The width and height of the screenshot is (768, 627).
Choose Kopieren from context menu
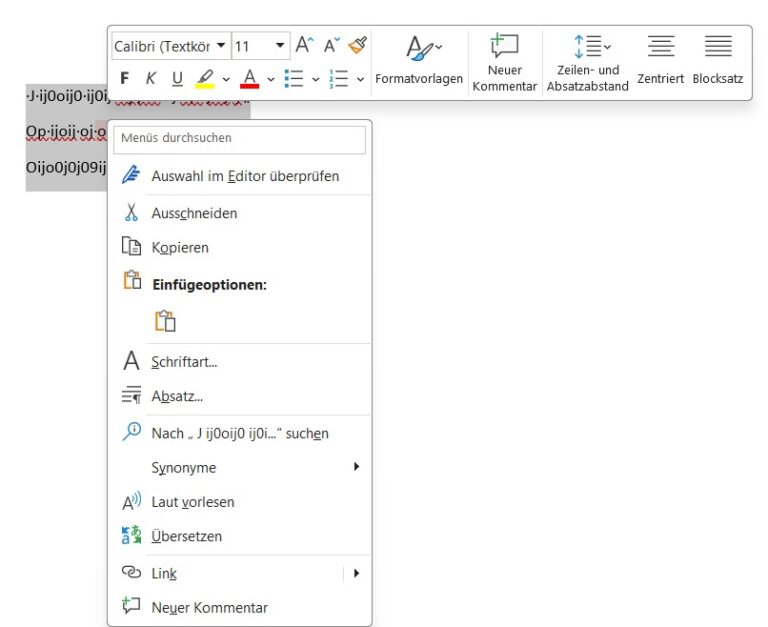pos(240,247)
